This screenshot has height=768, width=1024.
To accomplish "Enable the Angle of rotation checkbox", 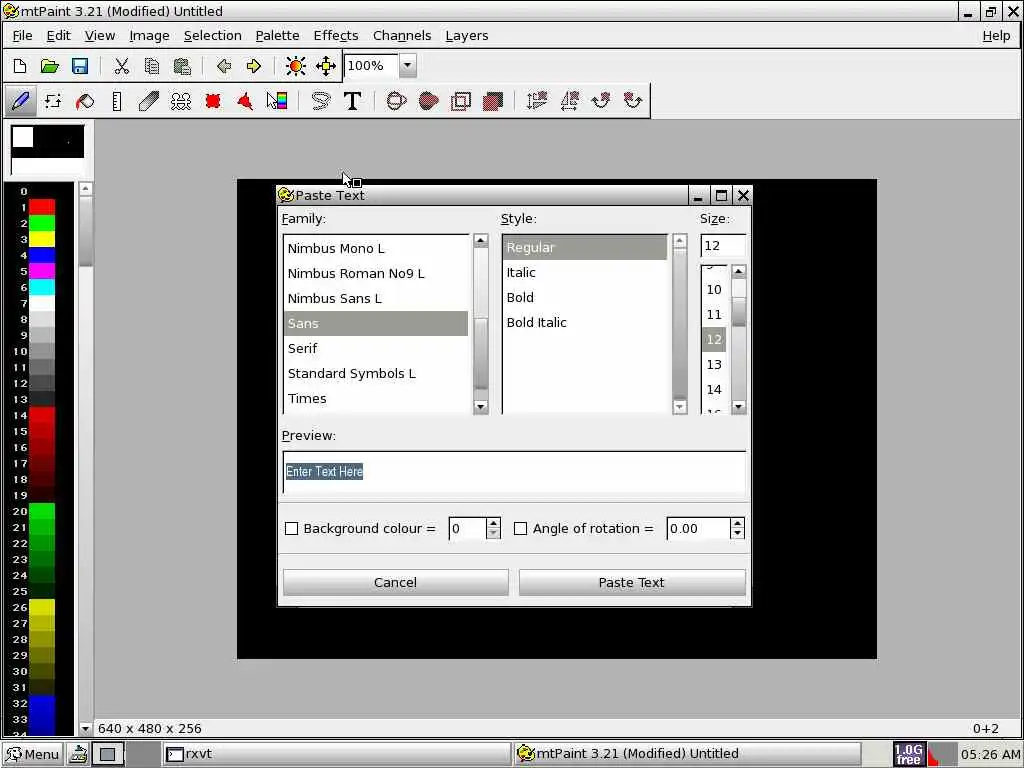I will pyautogui.click(x=520, y=528).
